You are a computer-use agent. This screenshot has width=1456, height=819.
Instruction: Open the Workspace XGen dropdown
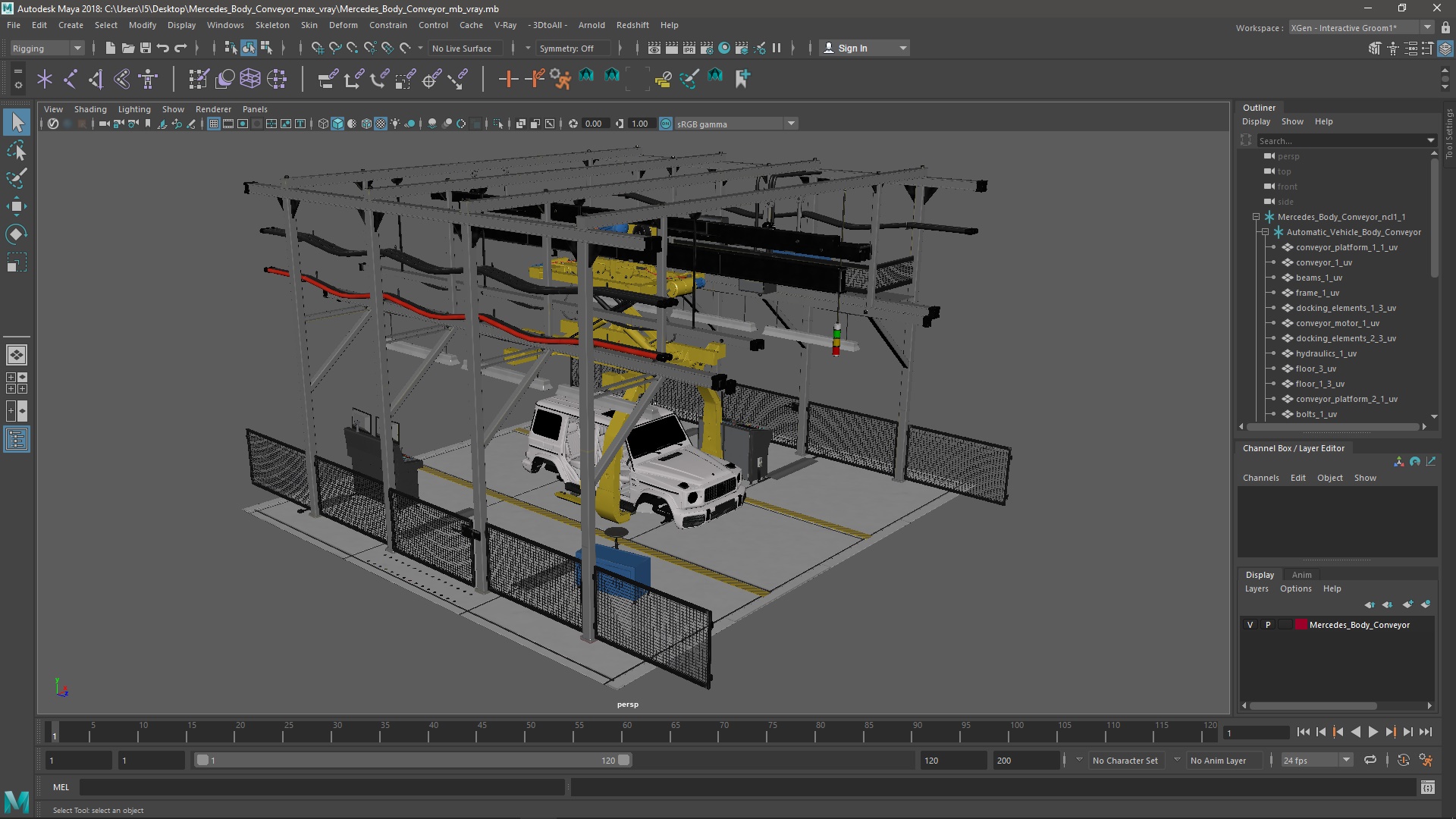tap(1361, 27)
